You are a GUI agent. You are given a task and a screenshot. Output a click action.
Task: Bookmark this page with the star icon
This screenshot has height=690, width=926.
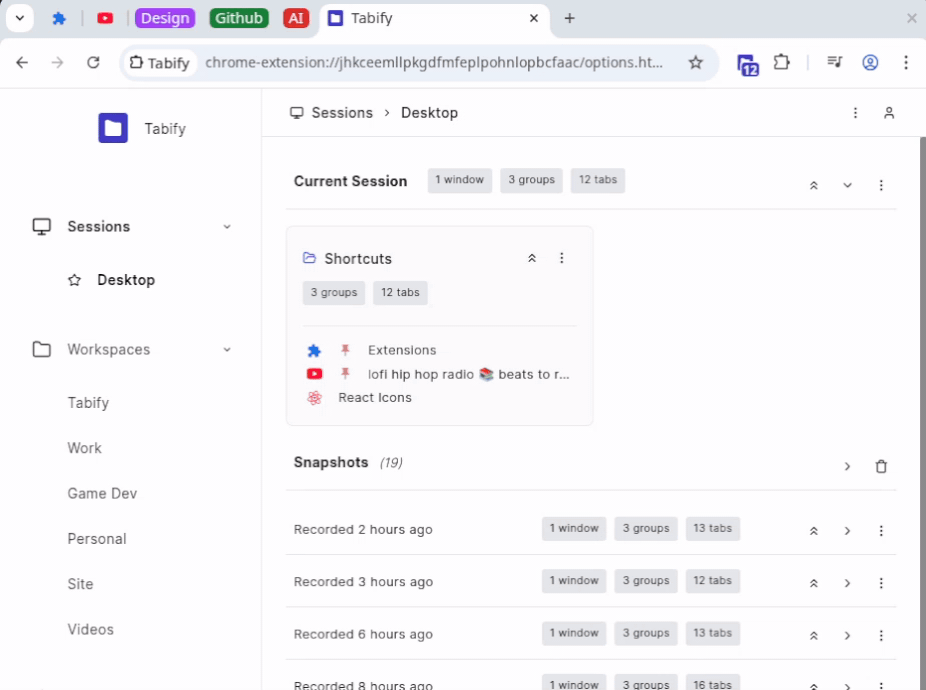(696, 62)
